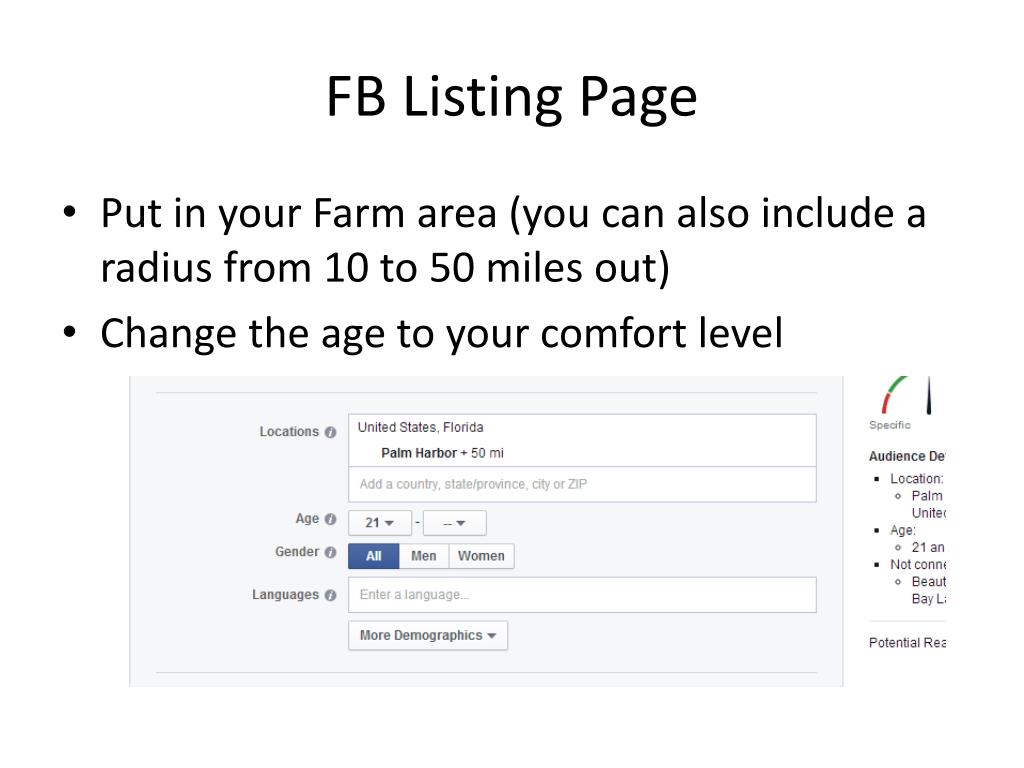Click the FB Listing Page slide title

[512, 98]
